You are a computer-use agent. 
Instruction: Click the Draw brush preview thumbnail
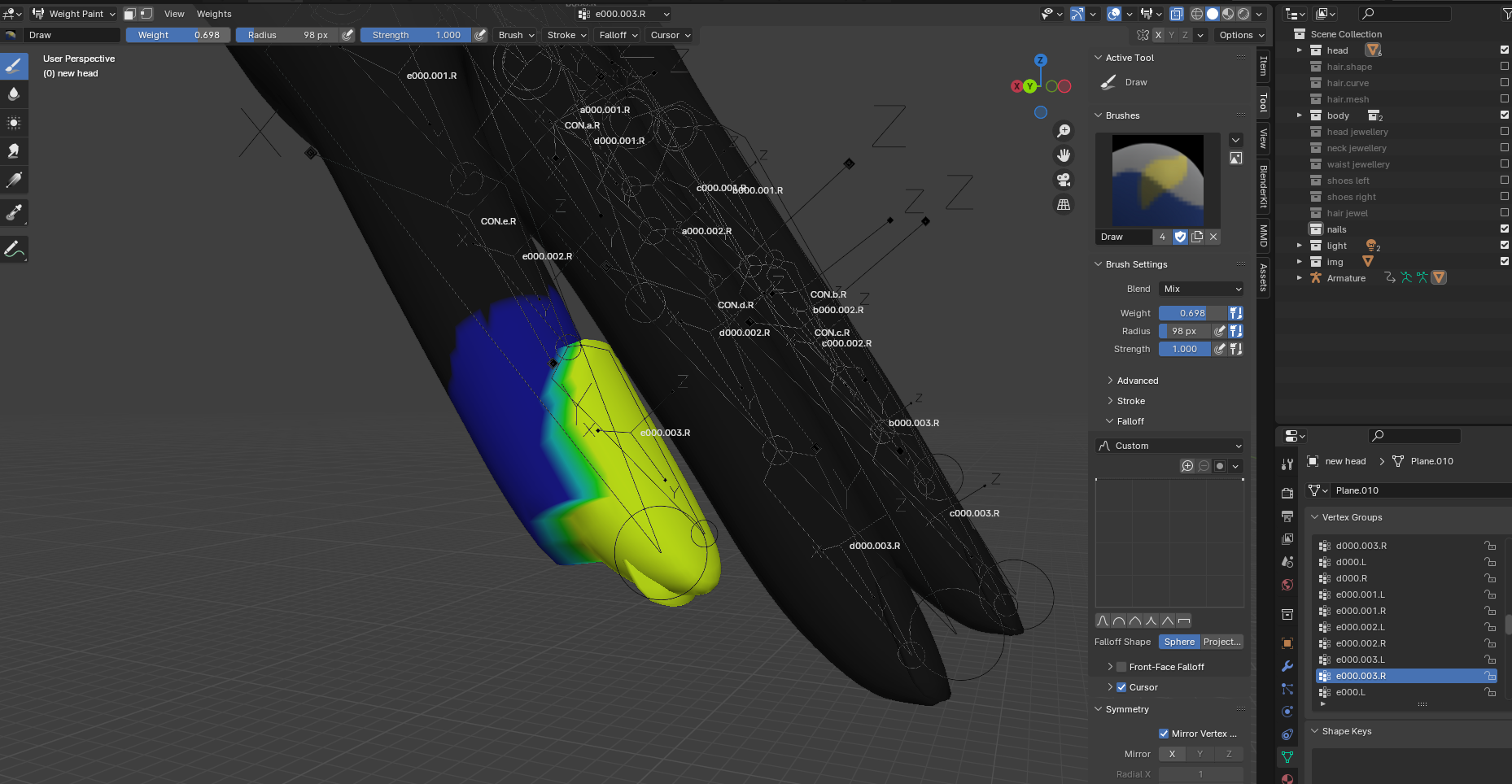tap(1158, 181)
